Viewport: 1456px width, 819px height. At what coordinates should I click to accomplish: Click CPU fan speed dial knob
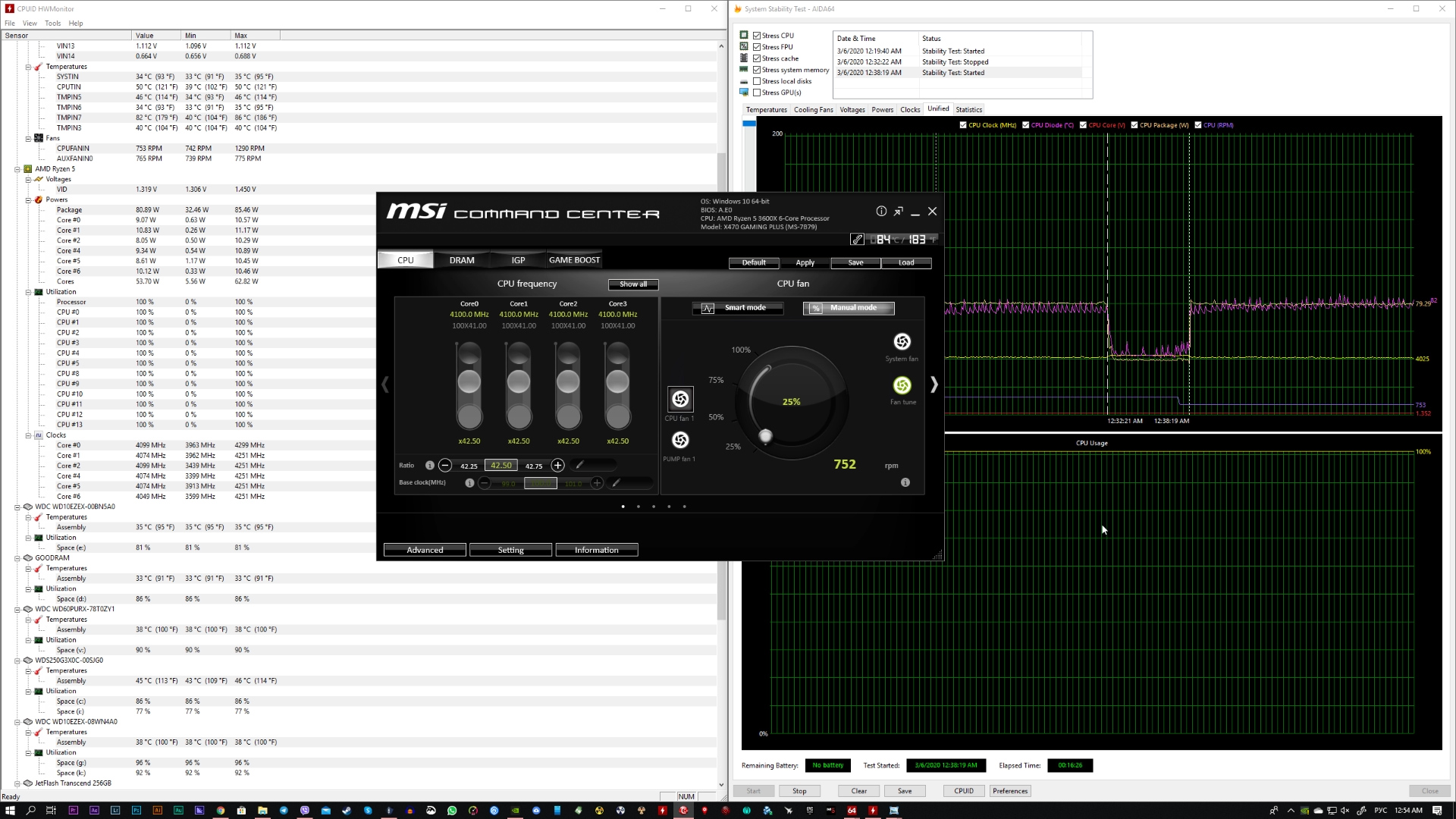coord(766,436)
